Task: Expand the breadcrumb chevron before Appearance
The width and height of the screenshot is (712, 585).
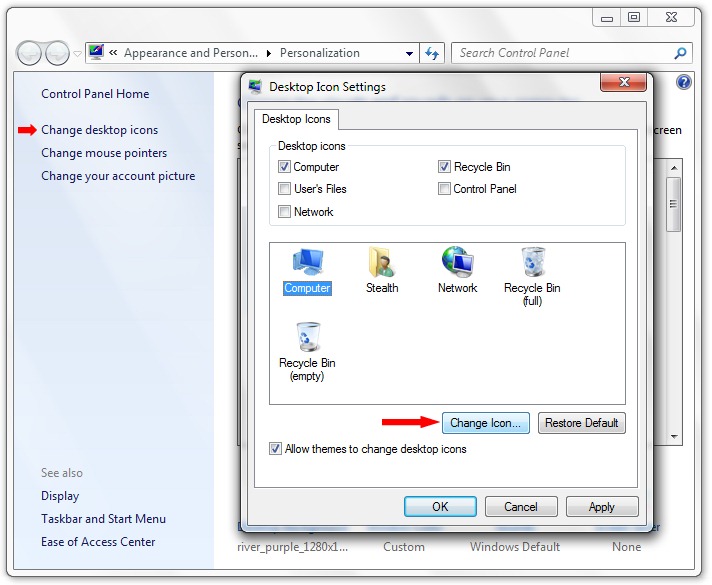Action: (x=114, y=54)
